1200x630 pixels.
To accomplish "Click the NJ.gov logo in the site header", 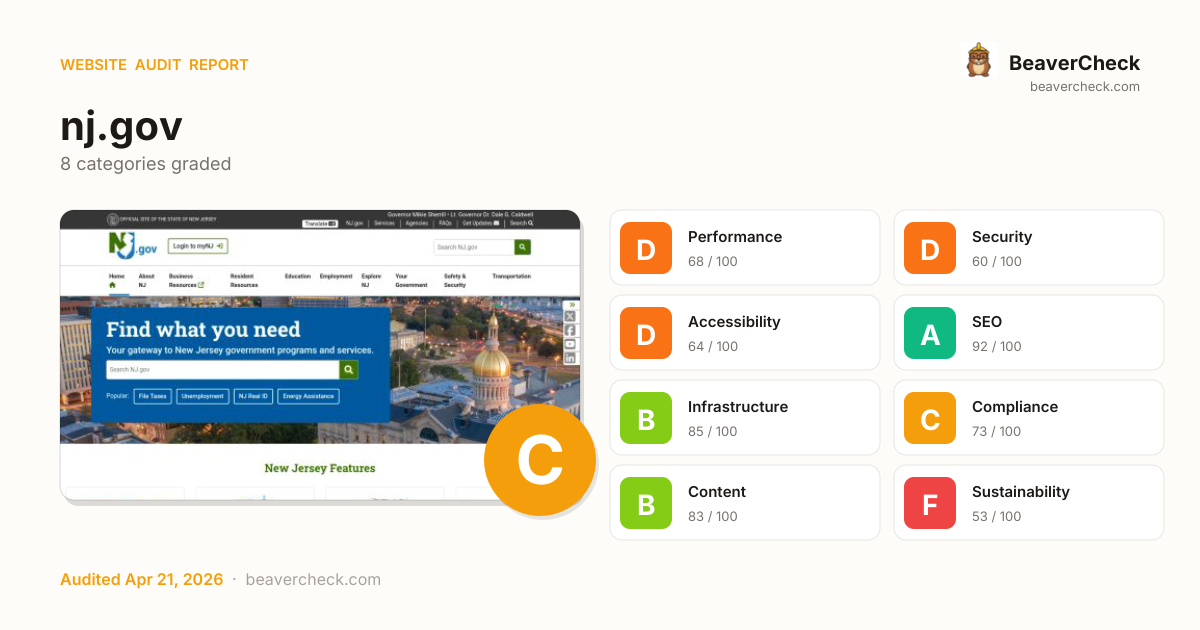I will pos(131,245).
